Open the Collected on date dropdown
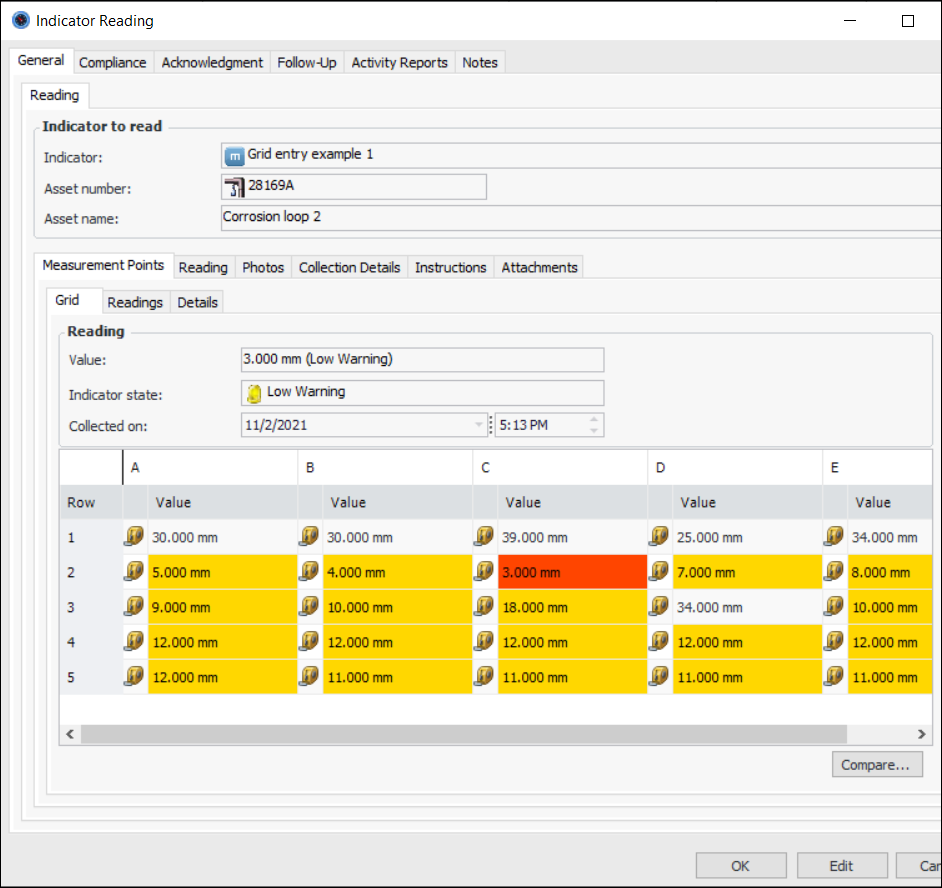This screenshot has height=888, width=942. click(478, 425)
